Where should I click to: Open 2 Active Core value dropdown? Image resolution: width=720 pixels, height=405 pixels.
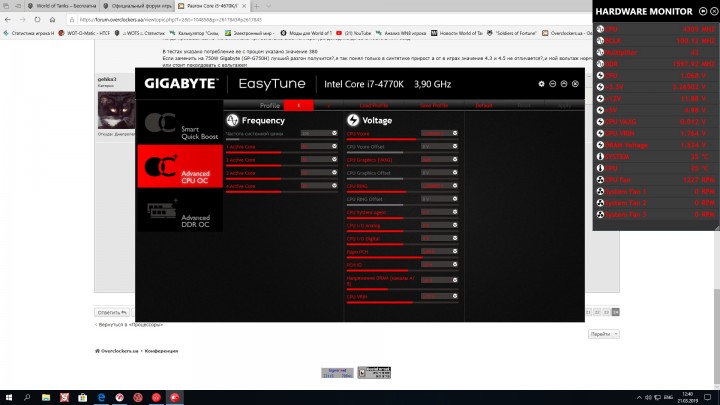pos(334,159)
